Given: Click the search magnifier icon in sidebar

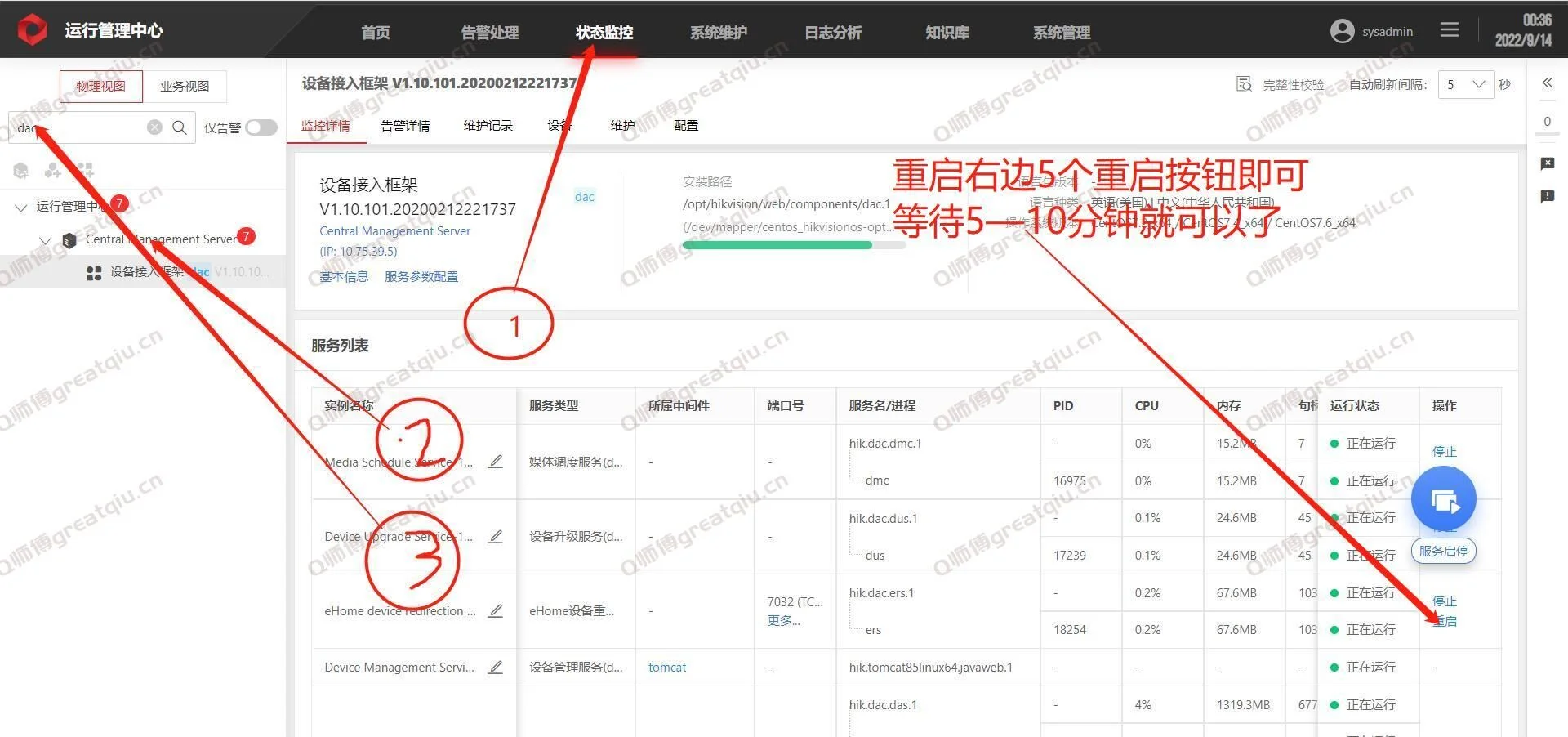Looking at the screenshot, I should click(x=180, y=127).
